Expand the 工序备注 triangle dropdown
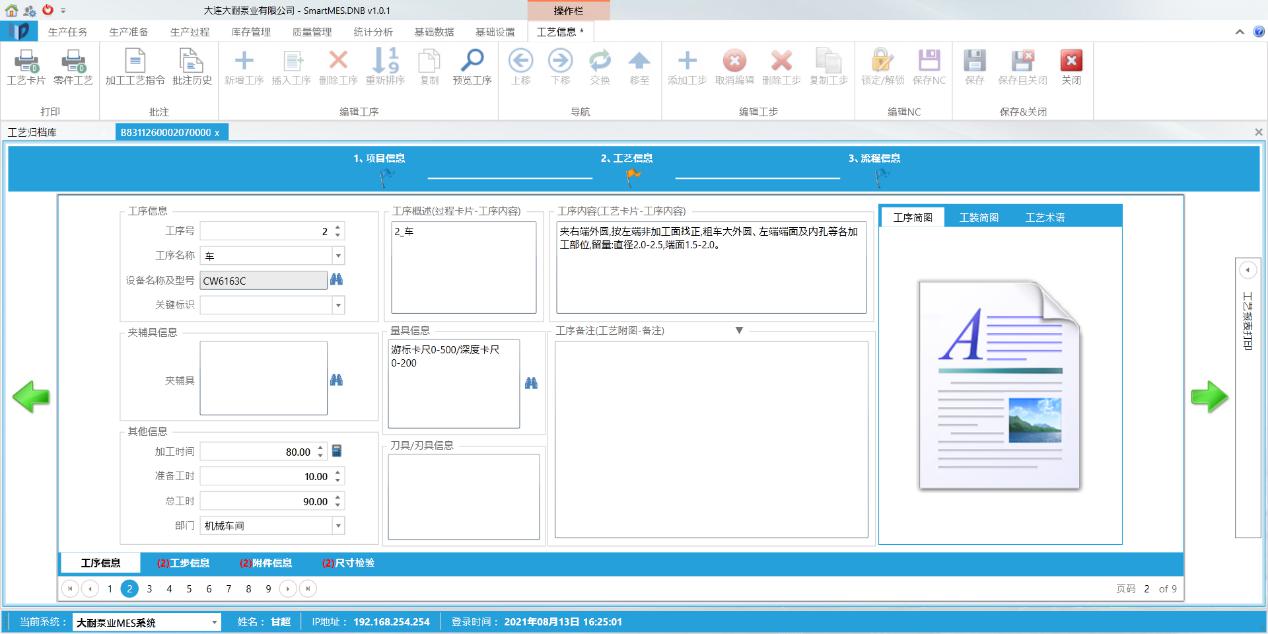Screen dimensions: 1268x634 739,330
